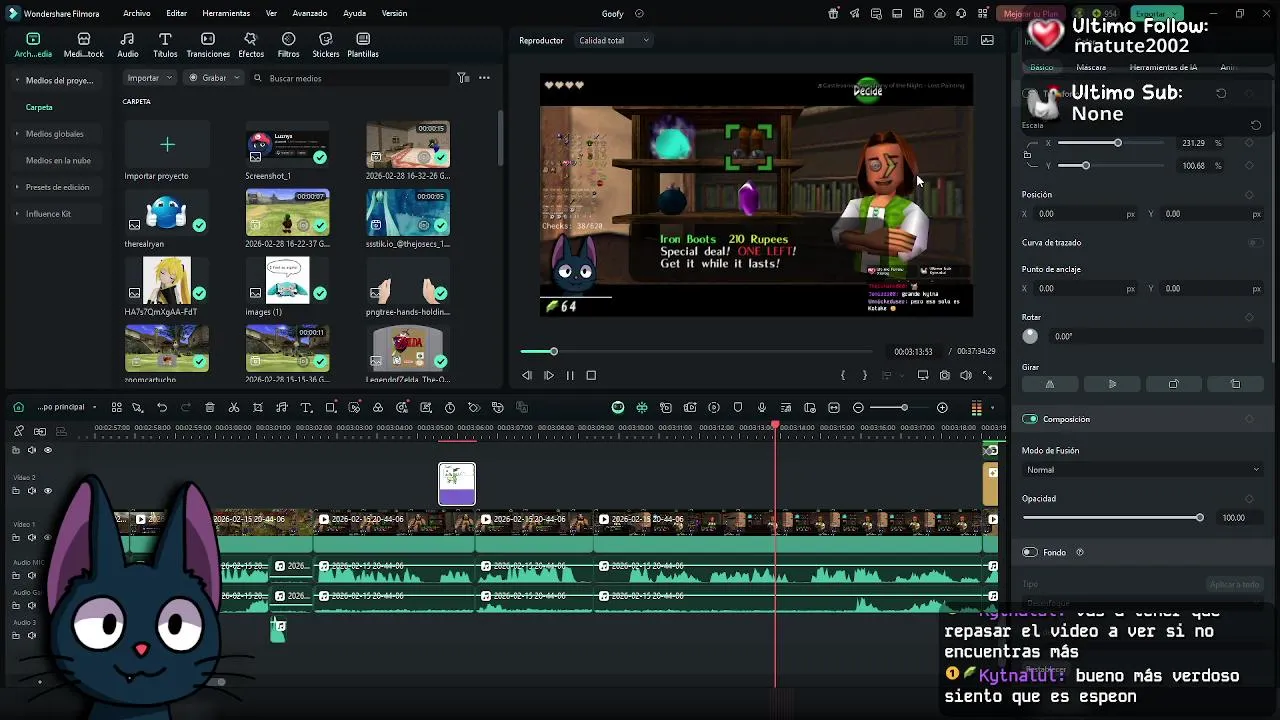Screen dimensions: 1280x720
Task: Click the Buscar medios search field
Action: point(350,78)
